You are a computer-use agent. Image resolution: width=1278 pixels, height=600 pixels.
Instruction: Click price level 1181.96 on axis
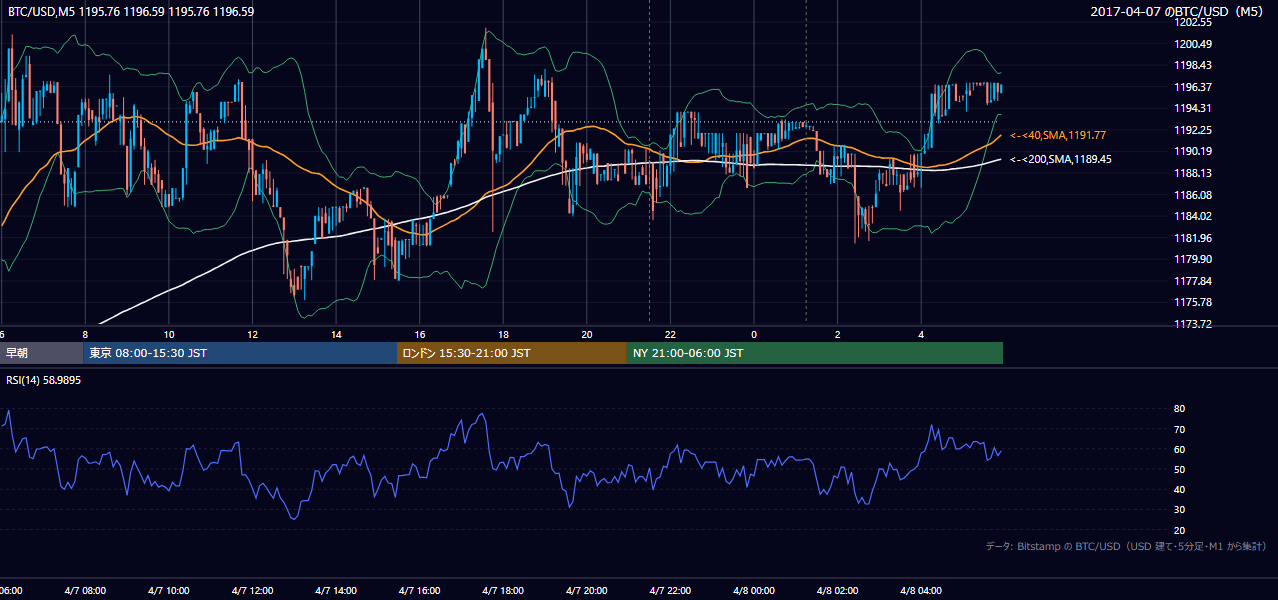pos(1193,238)
